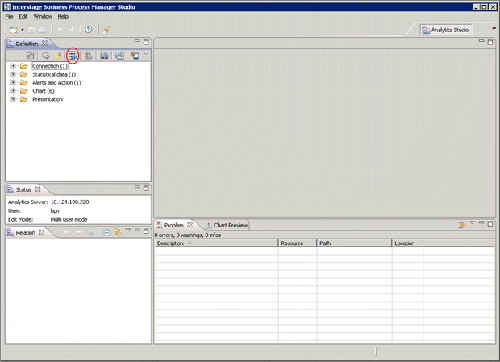Click the yellow hierarchy icon in Relation toolbar
The width and height of the screenshot is (500, 362).
pos(118,232)
